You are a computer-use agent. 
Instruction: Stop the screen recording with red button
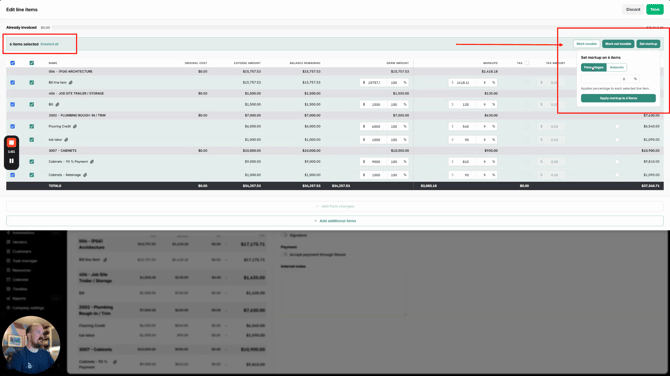(x=12, y=143)
